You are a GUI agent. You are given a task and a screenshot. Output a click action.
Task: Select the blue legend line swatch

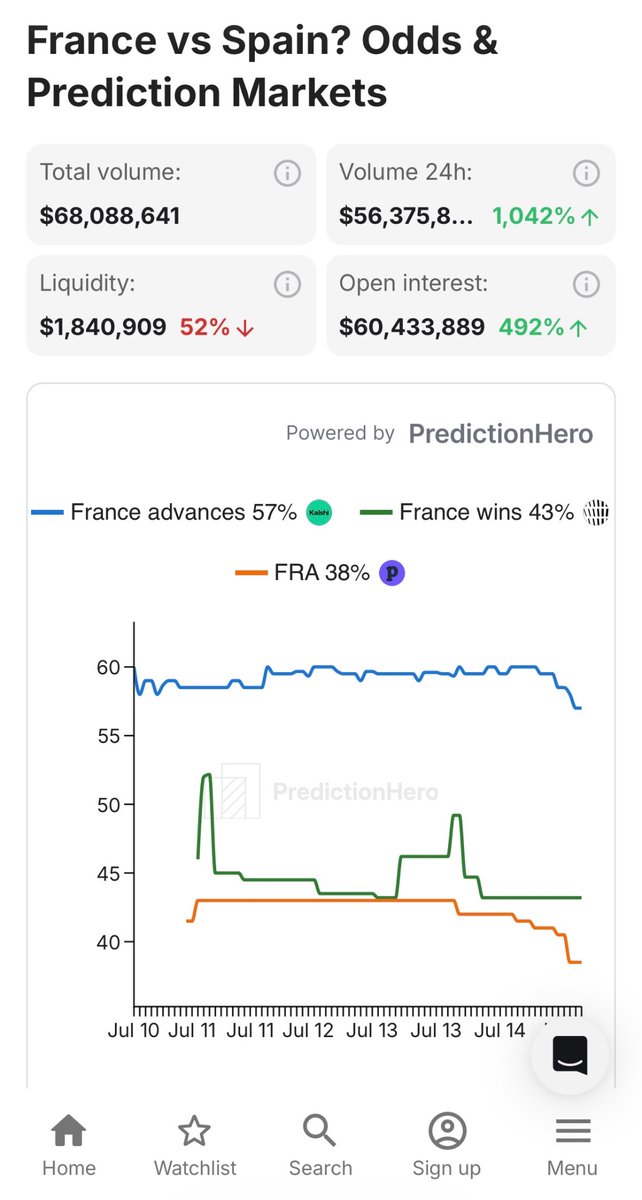(48, 512)
